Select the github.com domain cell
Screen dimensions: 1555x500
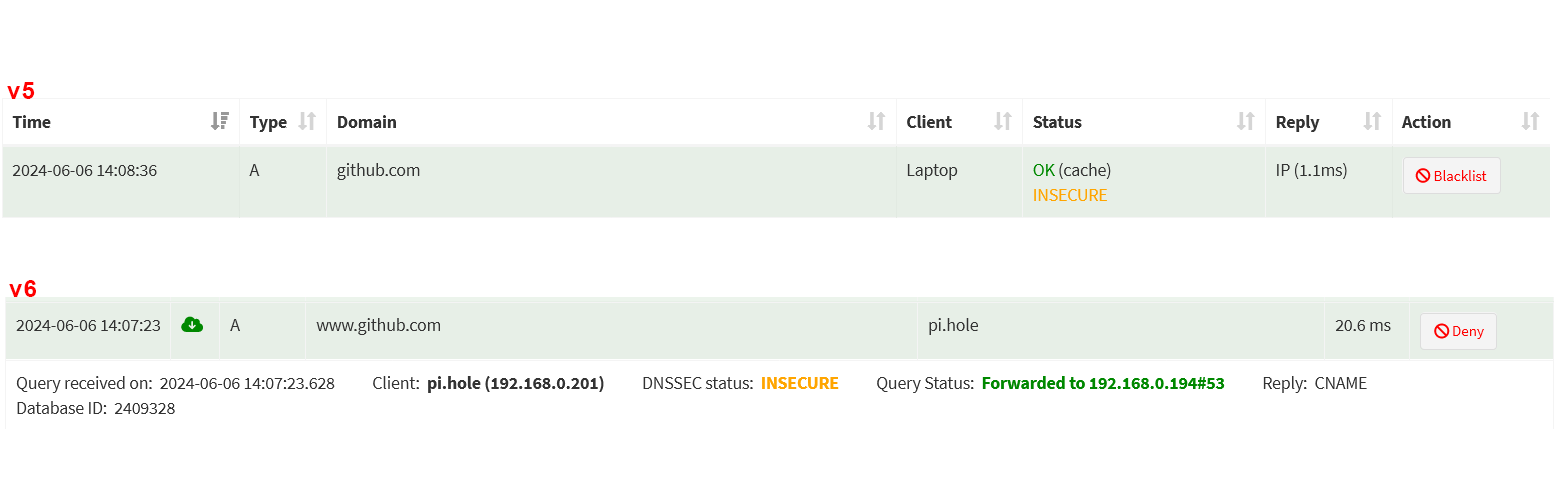click(x=378, y=170)
